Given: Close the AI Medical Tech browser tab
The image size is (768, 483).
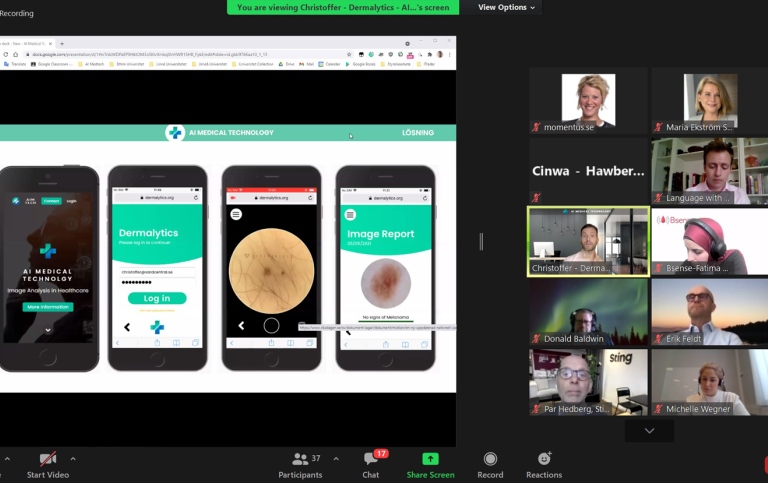Looking at the screenshot, I should point(50,44).
